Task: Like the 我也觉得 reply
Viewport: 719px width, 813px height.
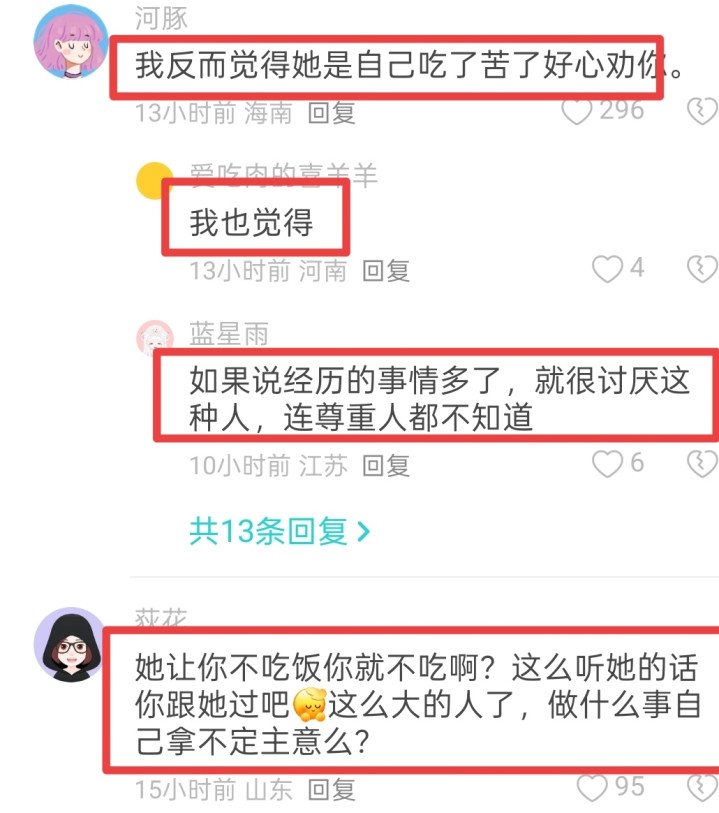Action: click(607, 269)
